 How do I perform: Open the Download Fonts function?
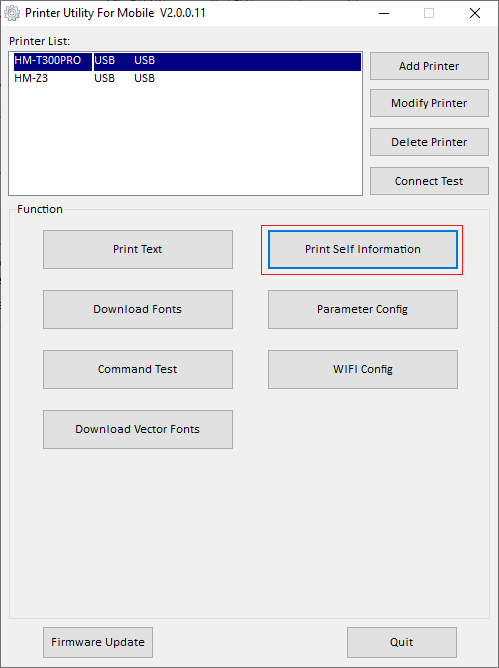[x=138, y=309]
